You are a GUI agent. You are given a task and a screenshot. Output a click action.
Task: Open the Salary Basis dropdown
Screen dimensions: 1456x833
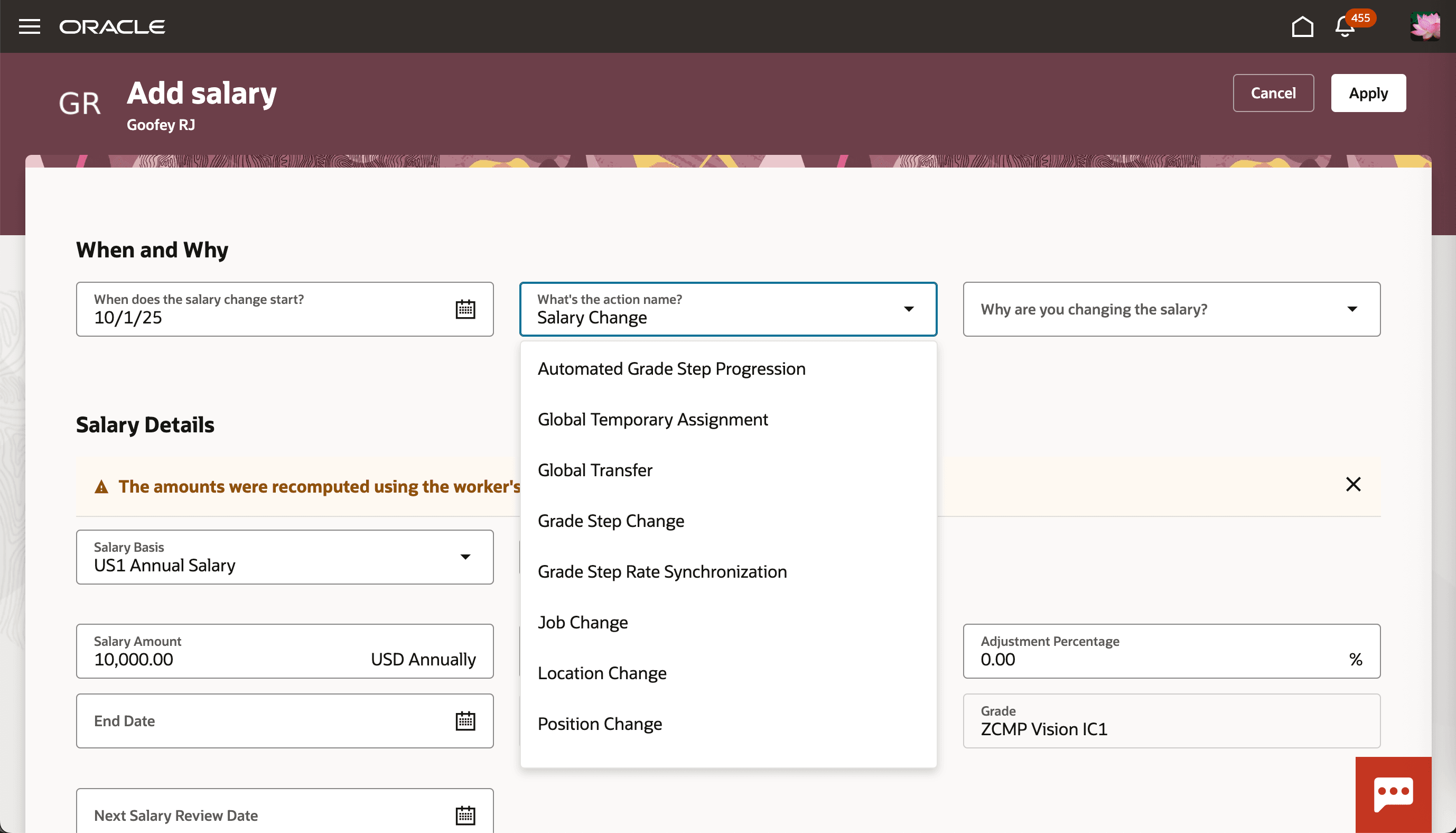466,557
